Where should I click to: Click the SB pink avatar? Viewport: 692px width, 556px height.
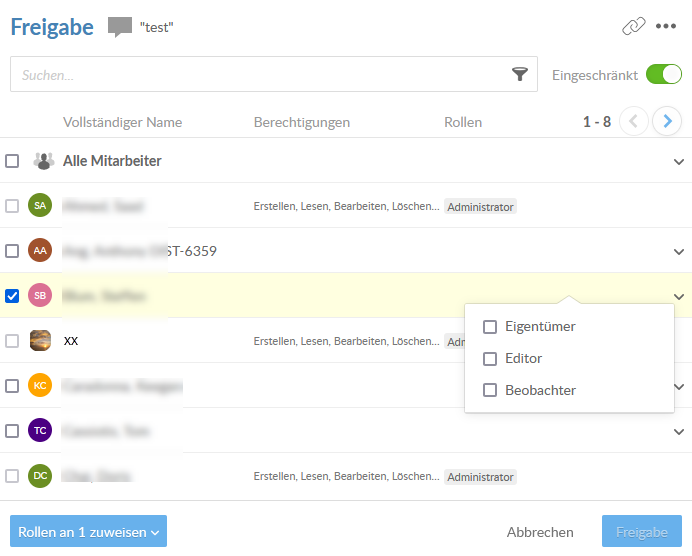[x=40, y=296]
